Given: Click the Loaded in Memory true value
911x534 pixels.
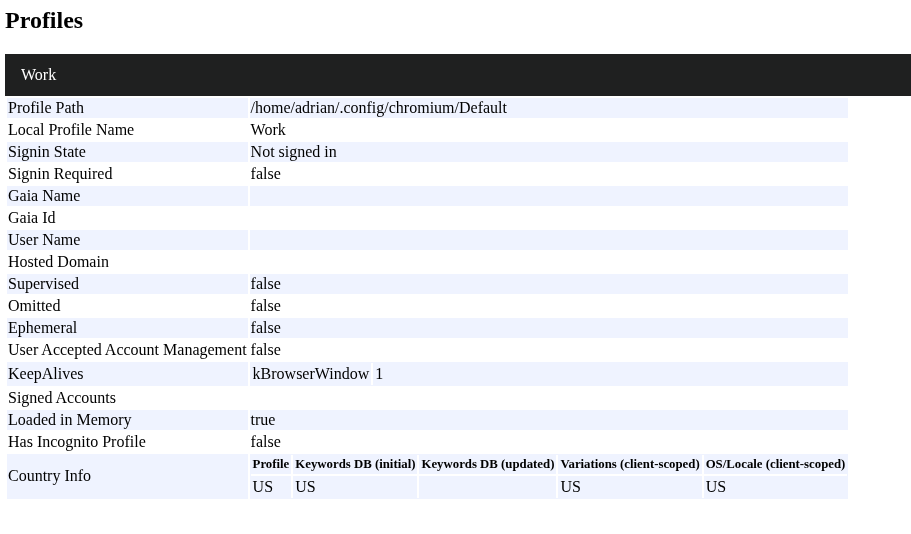Looking at the screenshot, I should 263,420.
